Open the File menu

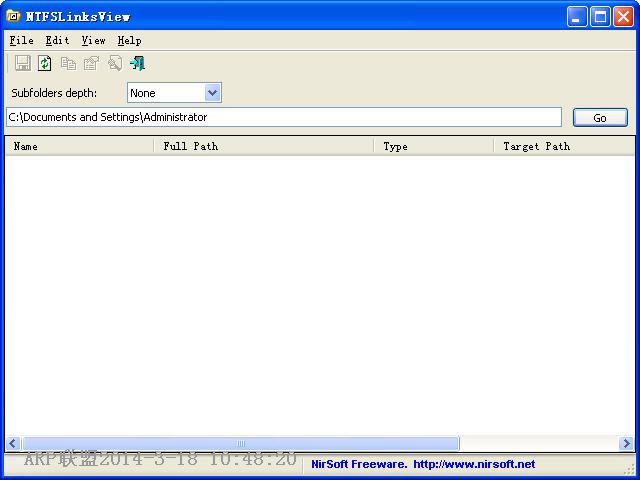pos(21,40)
